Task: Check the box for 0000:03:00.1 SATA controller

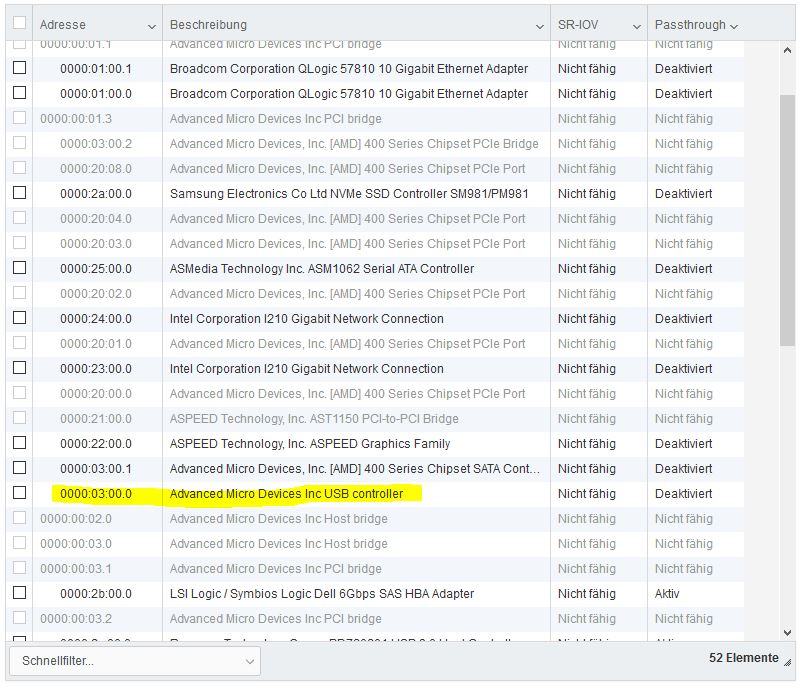Action: pyautogui.click(x=19, y=468)
